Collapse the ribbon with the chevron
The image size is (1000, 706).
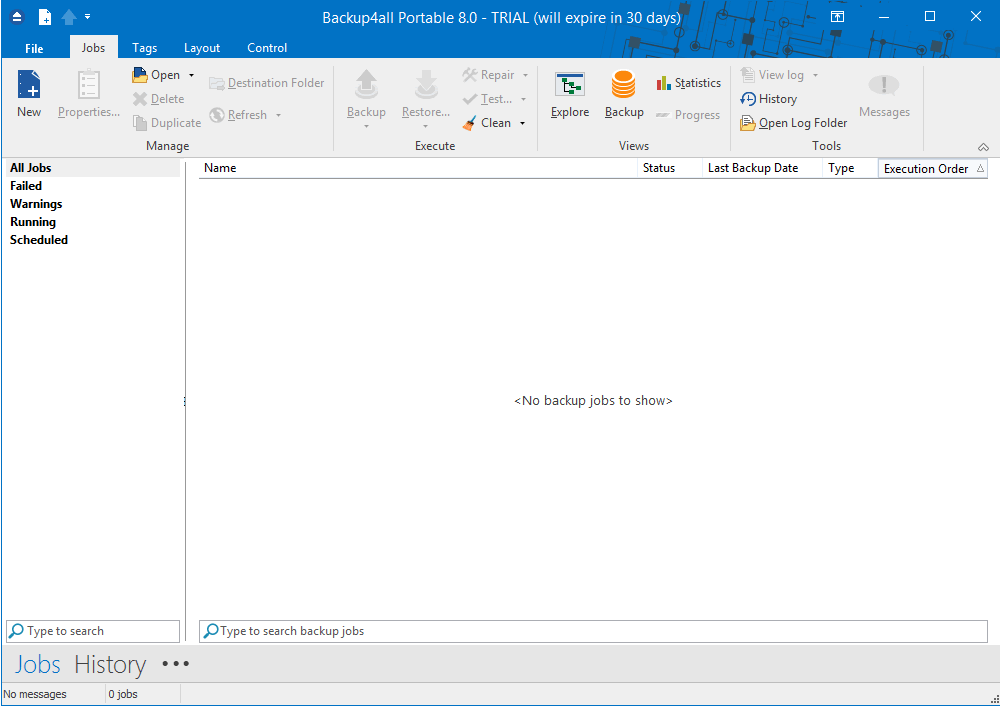click(983, 147)
